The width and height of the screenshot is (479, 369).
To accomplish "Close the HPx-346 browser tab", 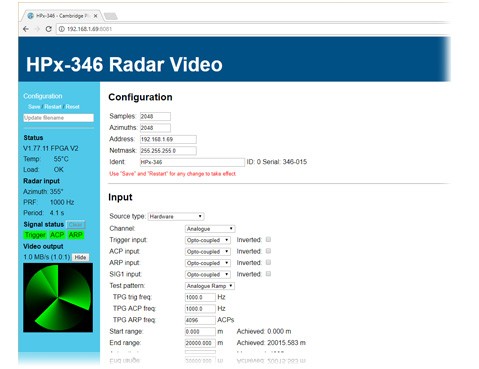I will pos(96,16).
